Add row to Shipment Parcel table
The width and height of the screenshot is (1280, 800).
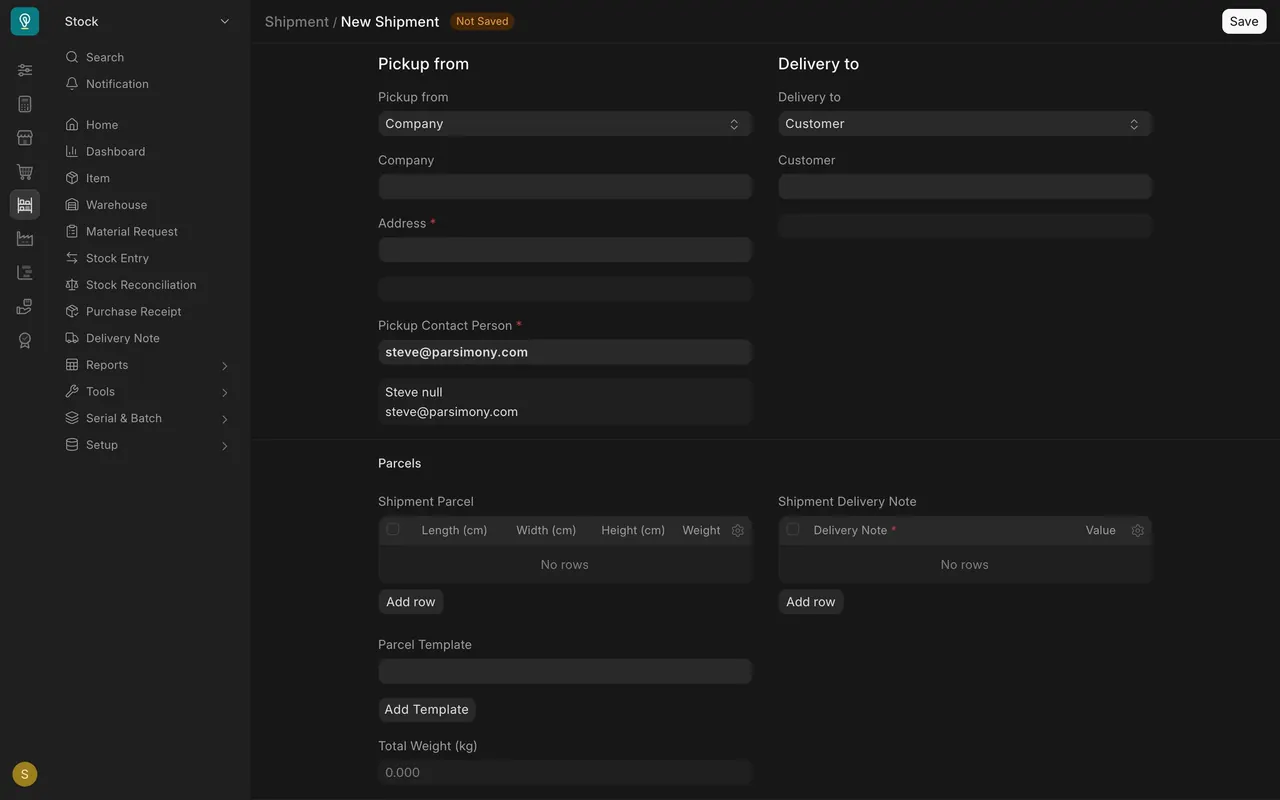pos(411,602)
